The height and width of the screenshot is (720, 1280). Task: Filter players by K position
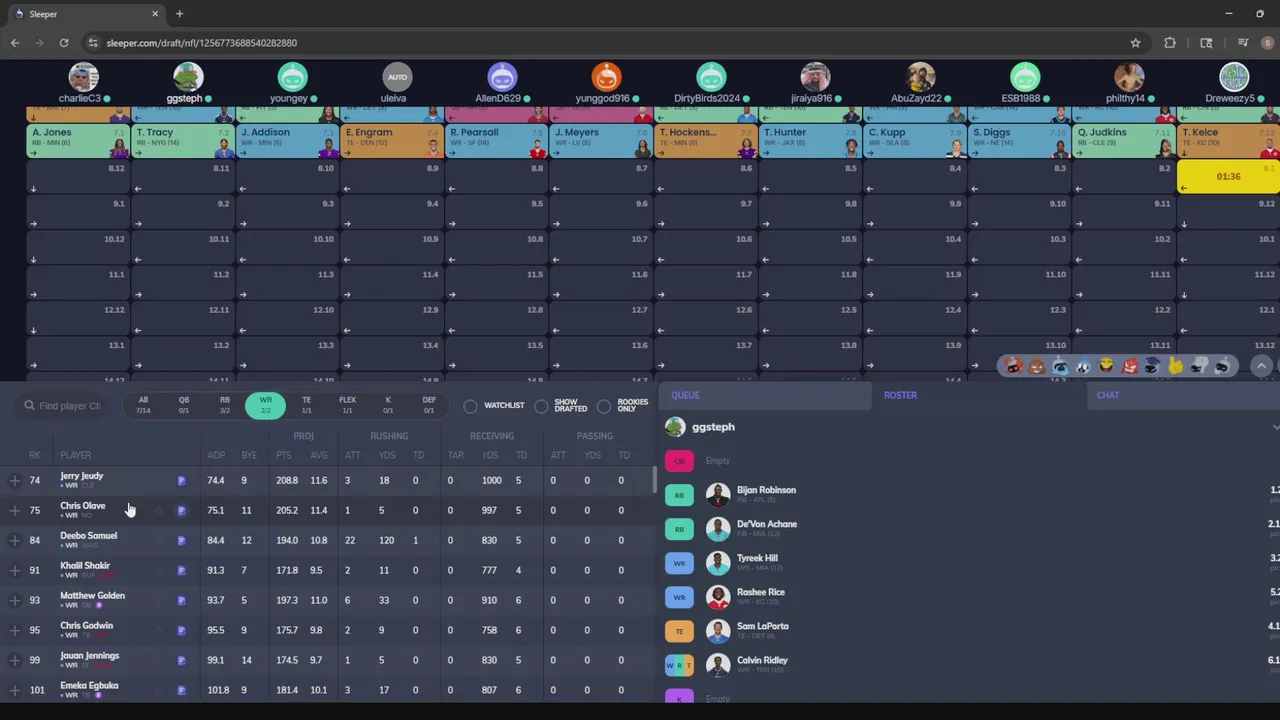(388, 405)
